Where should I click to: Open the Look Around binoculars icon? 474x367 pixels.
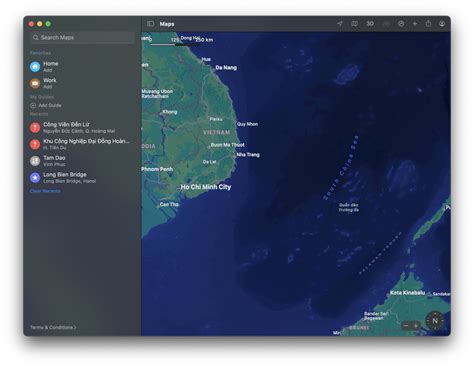(386, 24)
